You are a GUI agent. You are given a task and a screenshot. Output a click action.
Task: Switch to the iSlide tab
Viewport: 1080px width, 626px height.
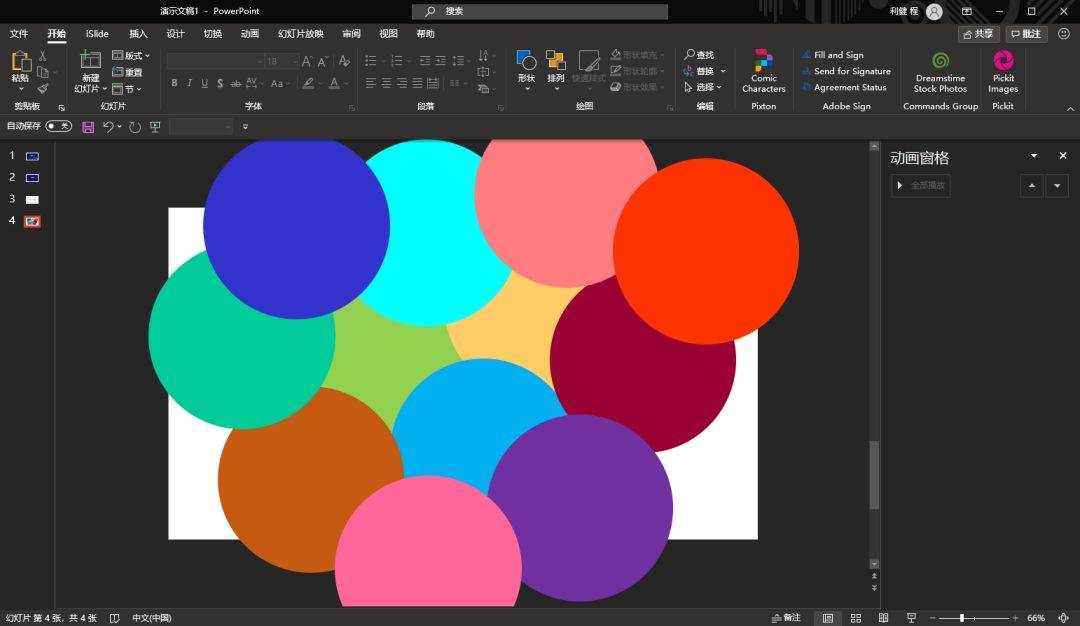click(x=97, y=33)
